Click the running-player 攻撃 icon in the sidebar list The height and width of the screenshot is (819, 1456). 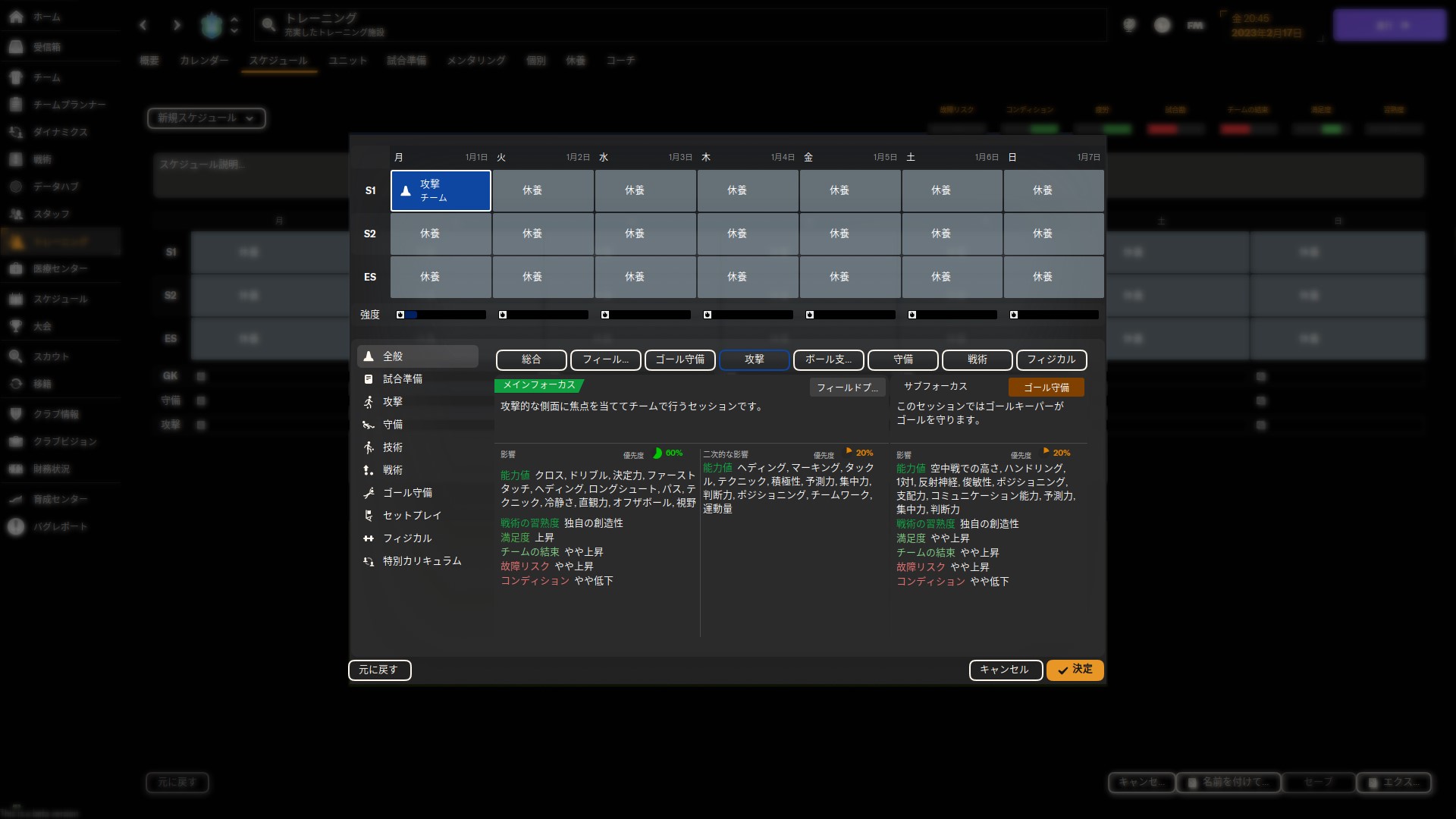369,402
